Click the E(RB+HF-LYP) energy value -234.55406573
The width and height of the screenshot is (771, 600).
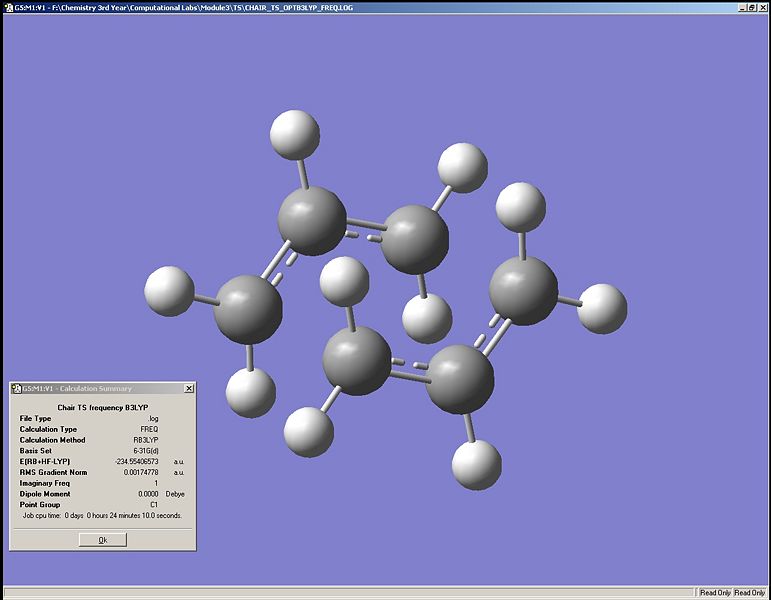tap(137, 461)
